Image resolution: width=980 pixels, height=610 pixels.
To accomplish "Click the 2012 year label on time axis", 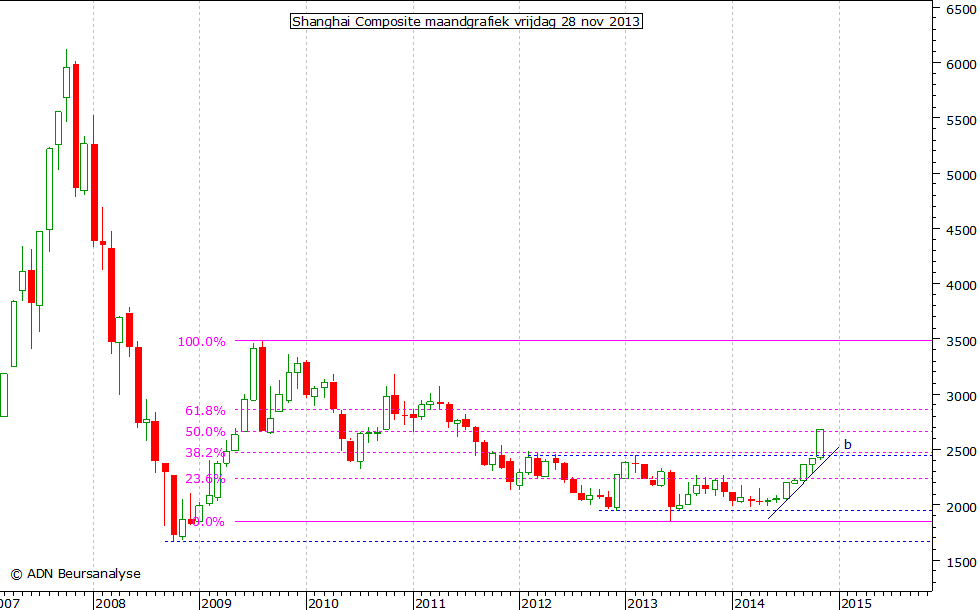I will point(537,603).
